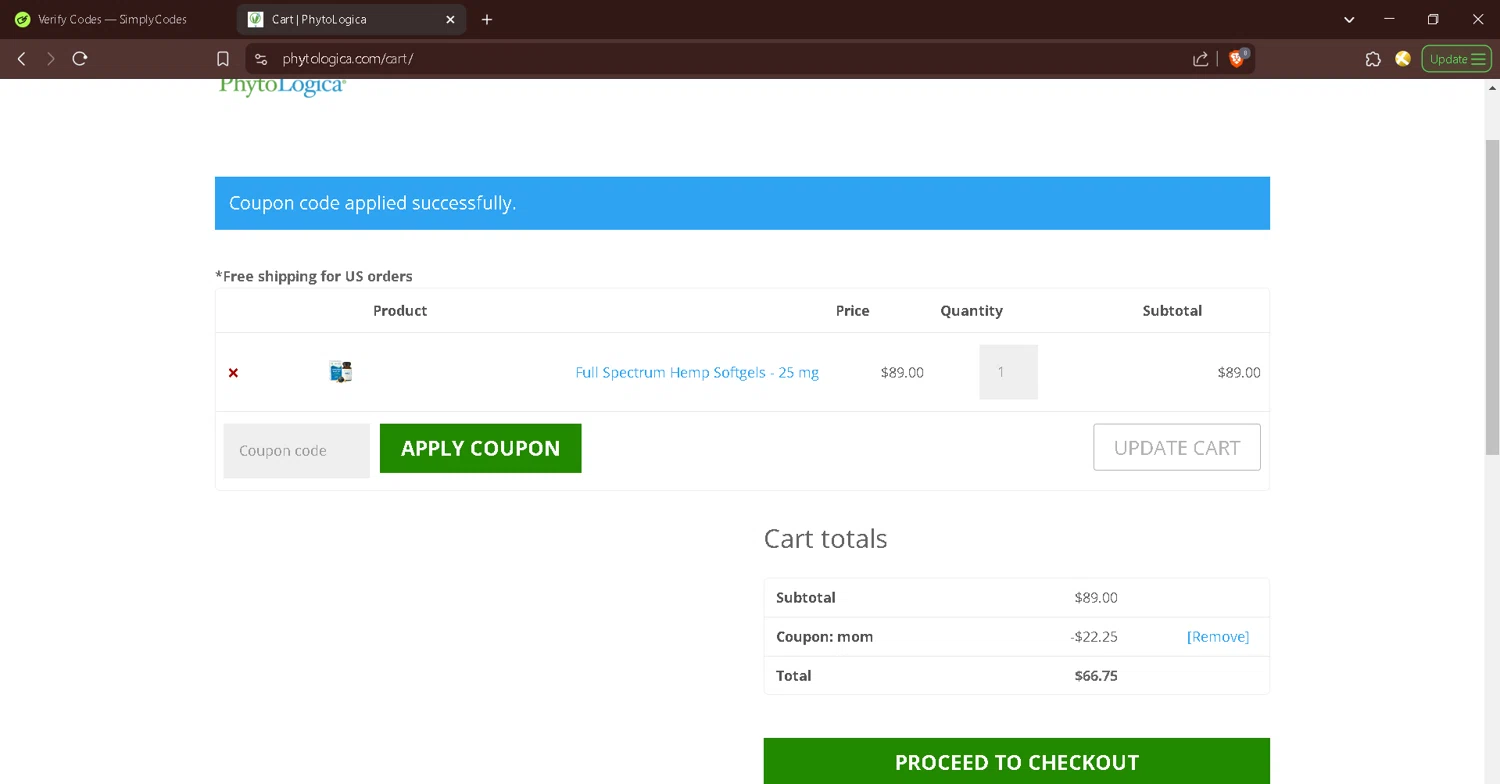The image size is (1500, 784).
Task: Click the 'Coupon code applied successfully.' message
Action: [372, 203]
